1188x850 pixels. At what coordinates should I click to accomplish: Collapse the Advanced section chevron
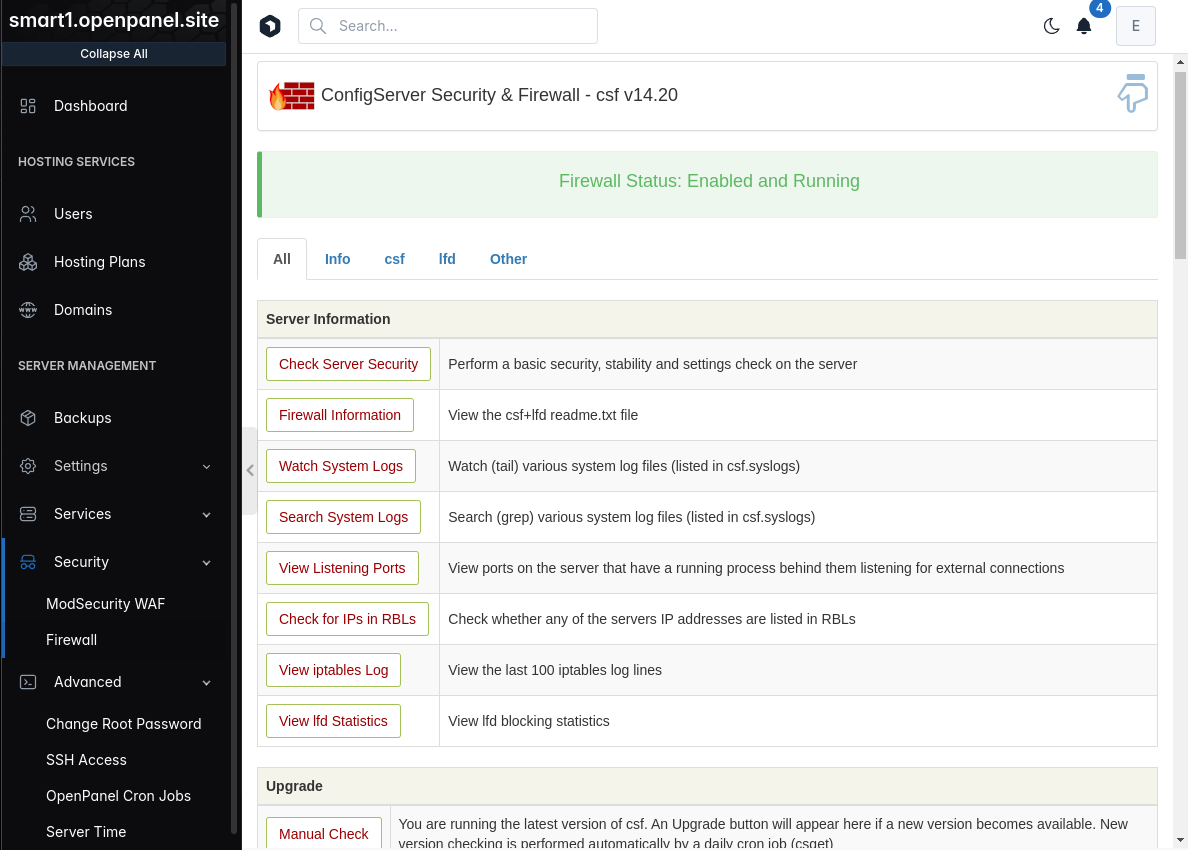coord(207,683)
